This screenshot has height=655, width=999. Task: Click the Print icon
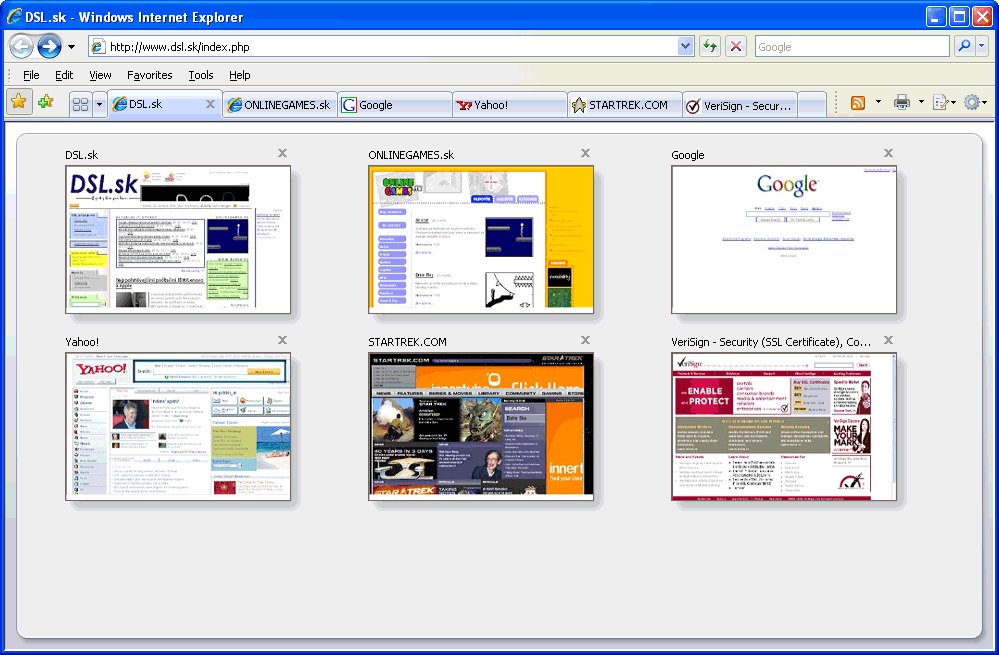click(902, 102)
